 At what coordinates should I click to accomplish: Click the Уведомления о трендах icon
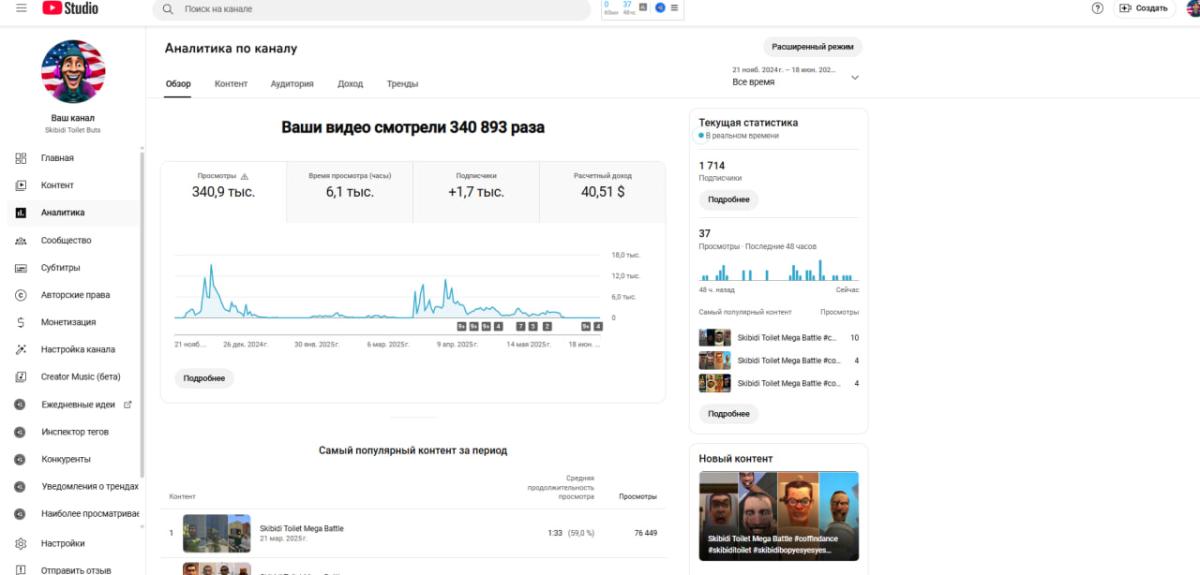click(x=20, y=486)
